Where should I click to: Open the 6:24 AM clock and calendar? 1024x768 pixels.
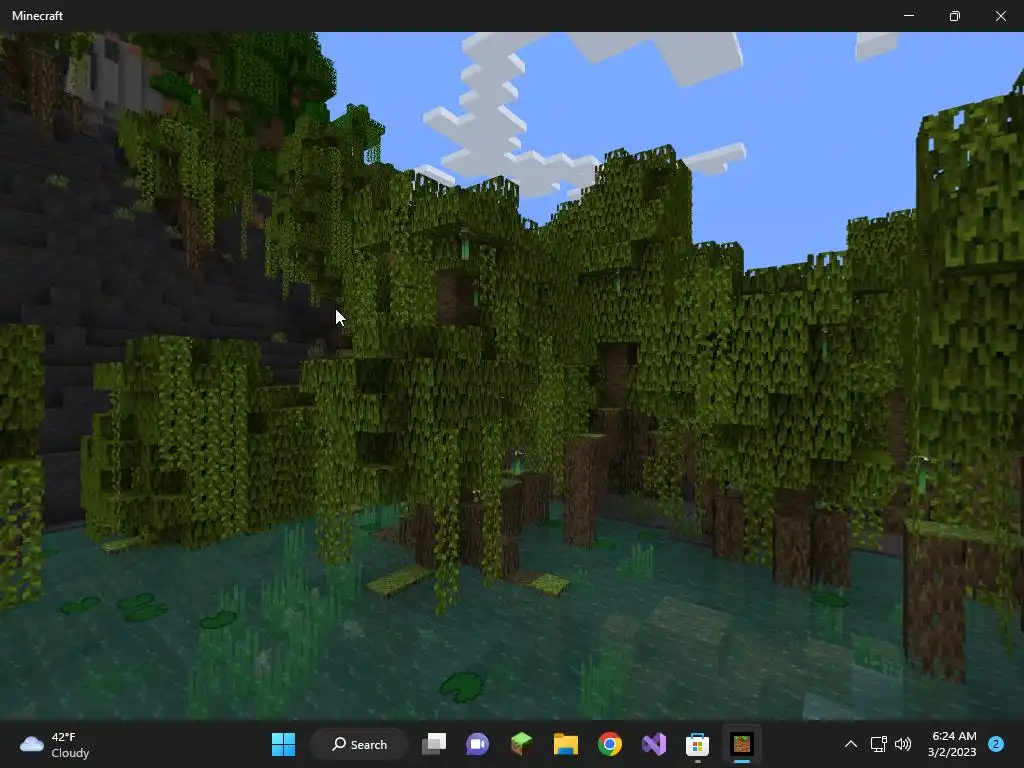(x=952, y=744)
